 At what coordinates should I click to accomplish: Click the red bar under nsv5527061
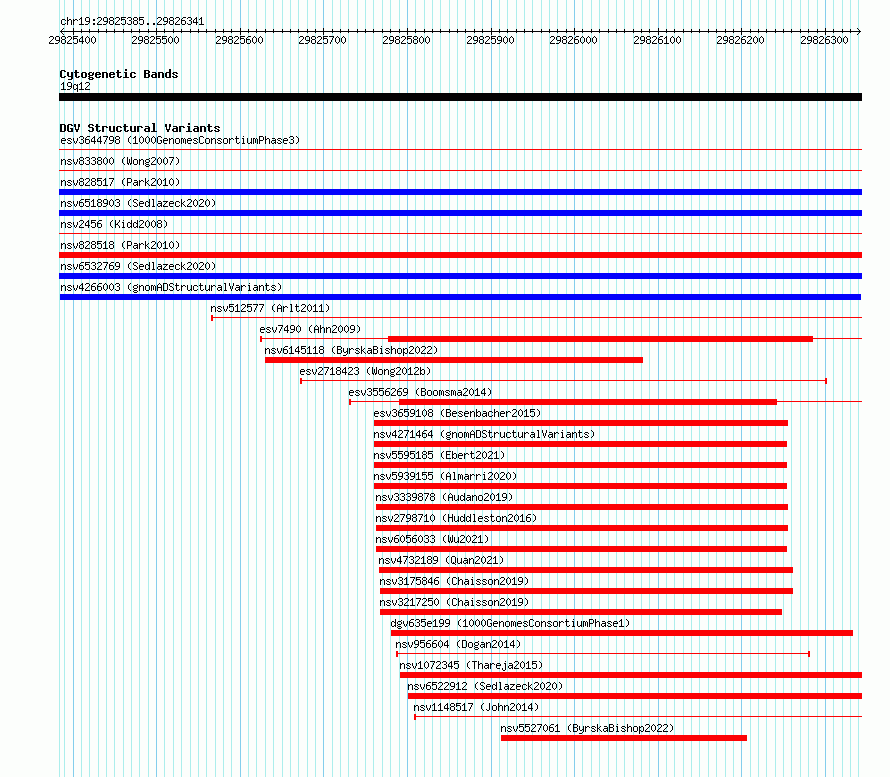coord(624,738)
